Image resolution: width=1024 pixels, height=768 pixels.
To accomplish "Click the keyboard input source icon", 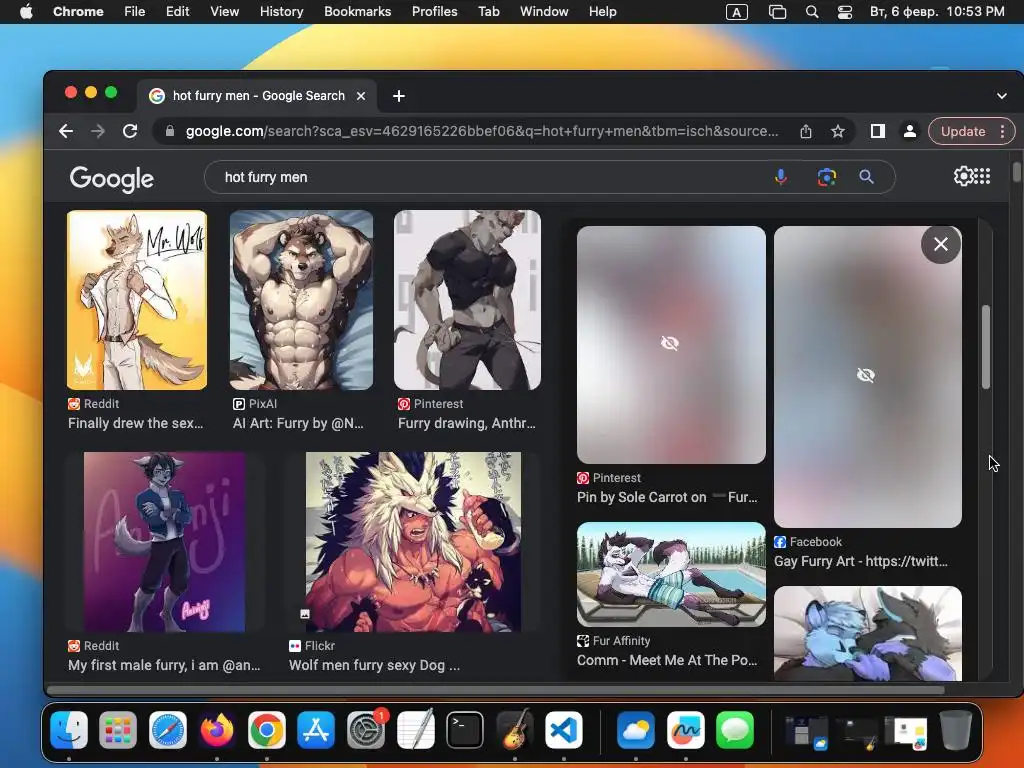I will pyautogui.click(x=737, y=12).
